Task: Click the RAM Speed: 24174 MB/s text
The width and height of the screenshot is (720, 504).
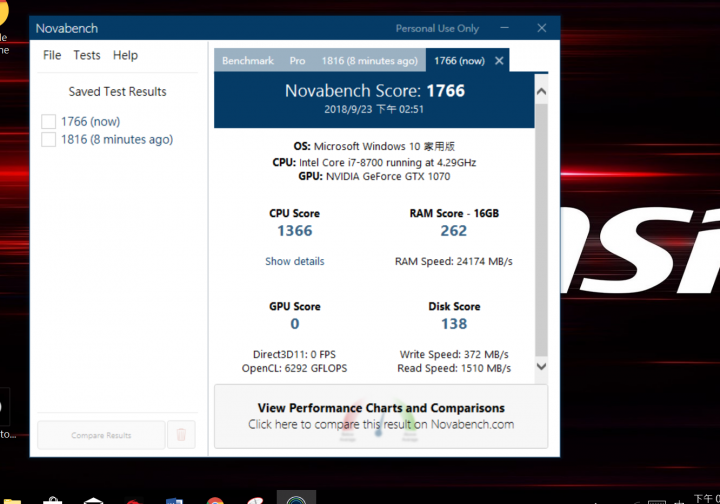Action: click(454, 261)
